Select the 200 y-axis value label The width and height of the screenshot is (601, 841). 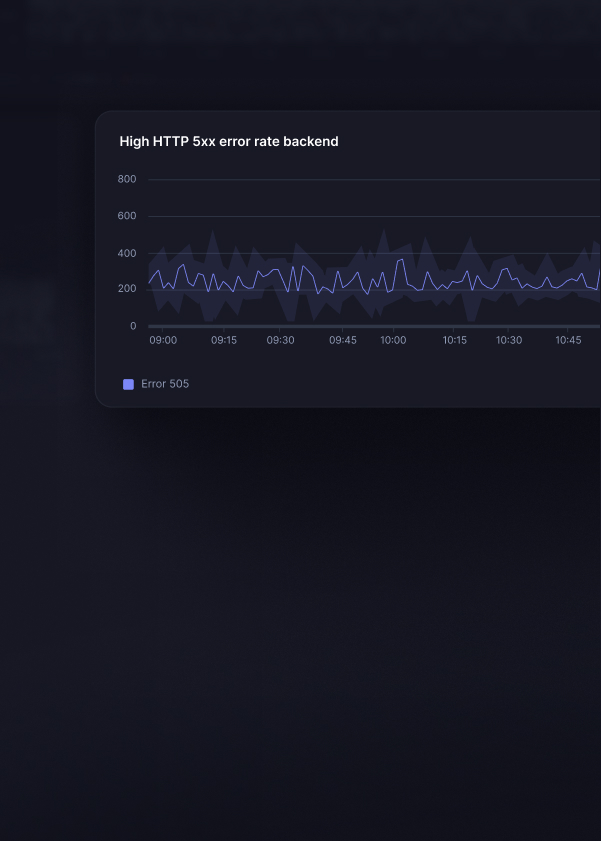tap(127, 289)
